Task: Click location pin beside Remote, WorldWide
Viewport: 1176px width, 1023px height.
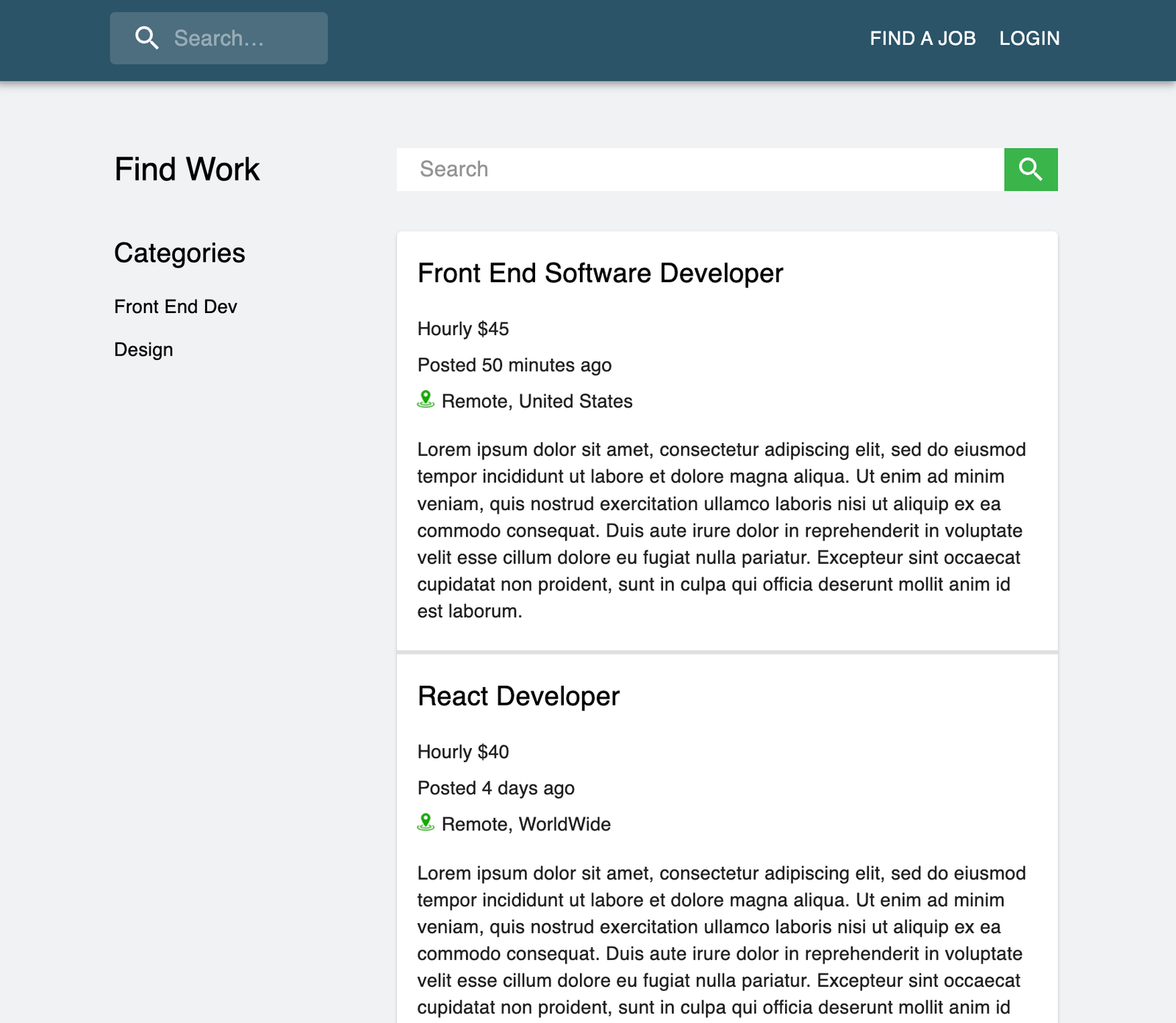Action: pyautogui.click(x=426, y=822)
